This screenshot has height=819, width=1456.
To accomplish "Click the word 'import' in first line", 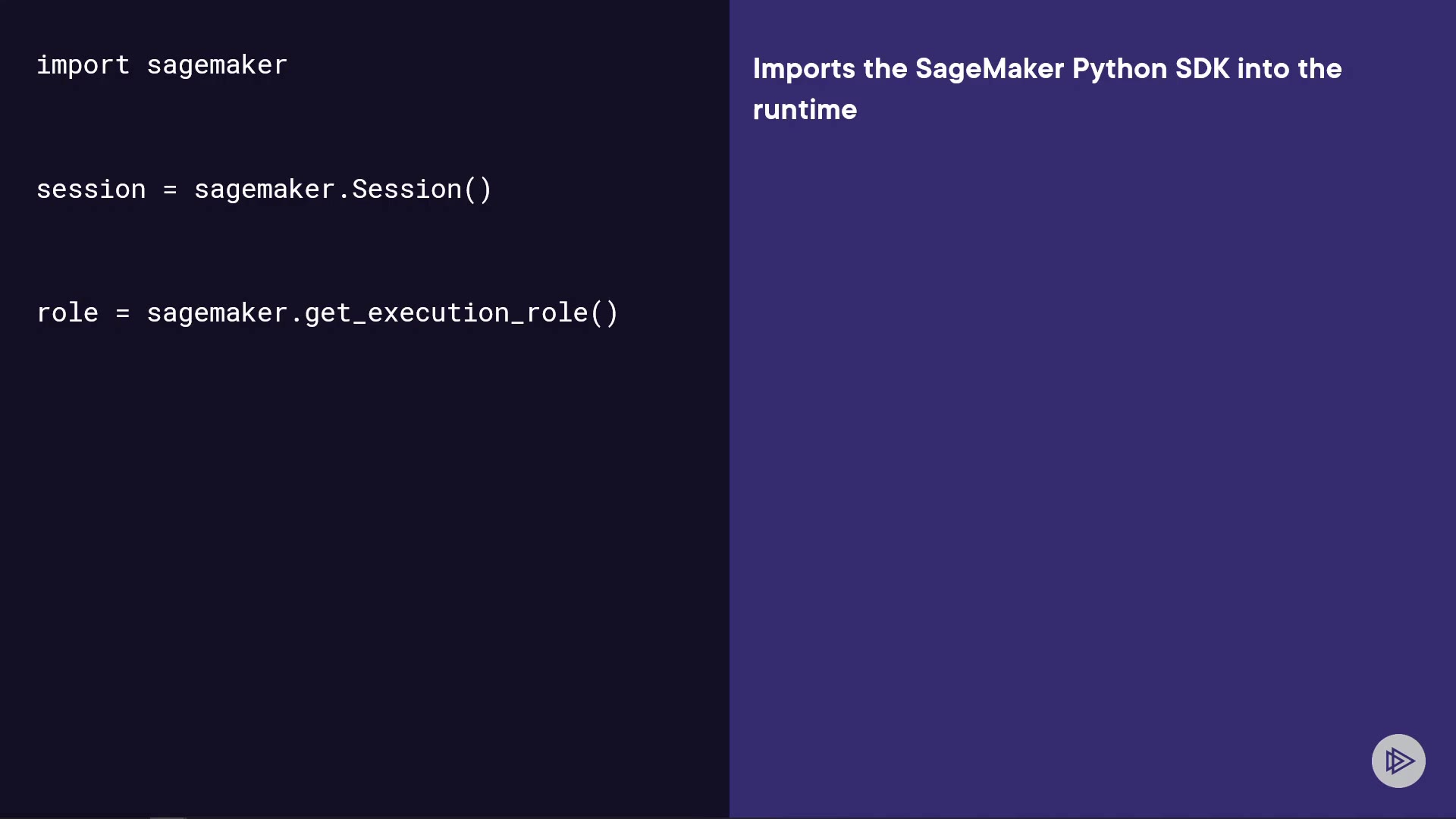I will 83,65.
